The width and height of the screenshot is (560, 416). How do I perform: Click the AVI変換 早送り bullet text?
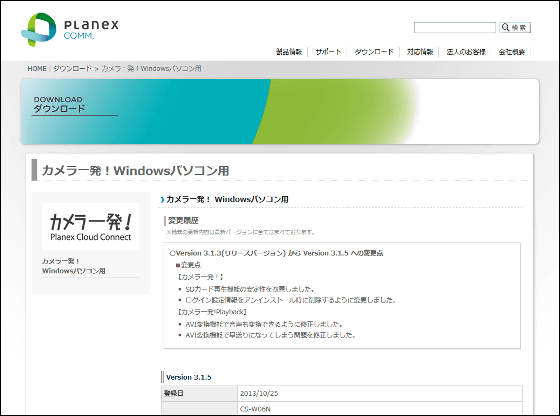point(270,335)
